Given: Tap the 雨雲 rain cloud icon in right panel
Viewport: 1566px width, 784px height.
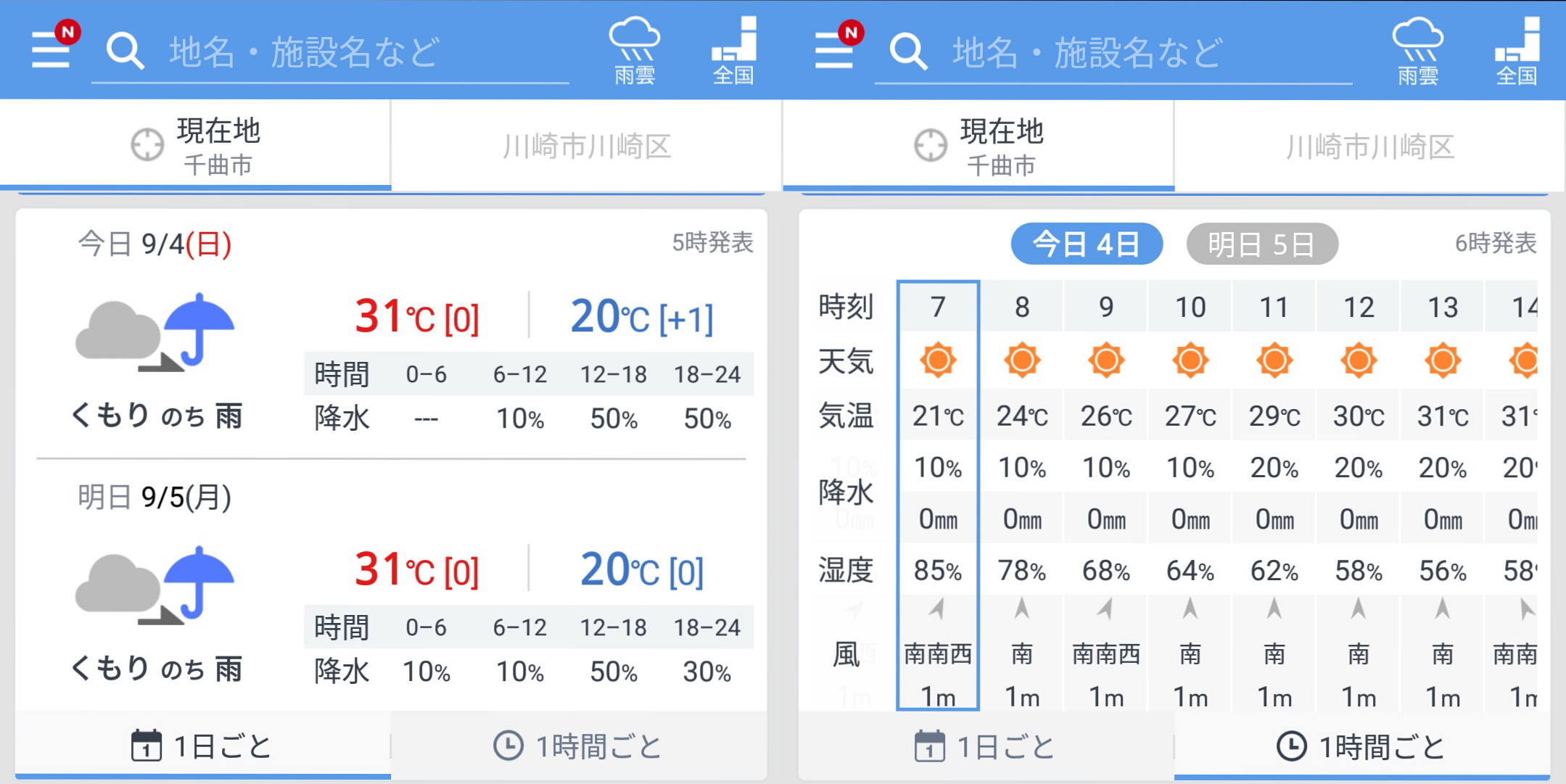Looking at the screenshot, I should coord(1418,51).
